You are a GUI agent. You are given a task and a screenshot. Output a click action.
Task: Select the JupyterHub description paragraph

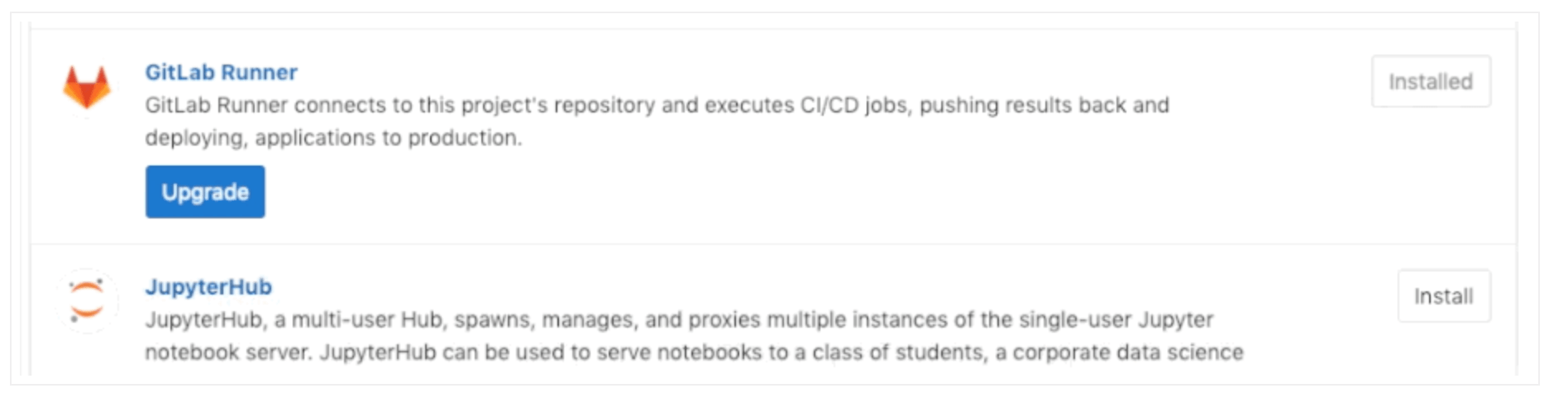click(695, 336)
